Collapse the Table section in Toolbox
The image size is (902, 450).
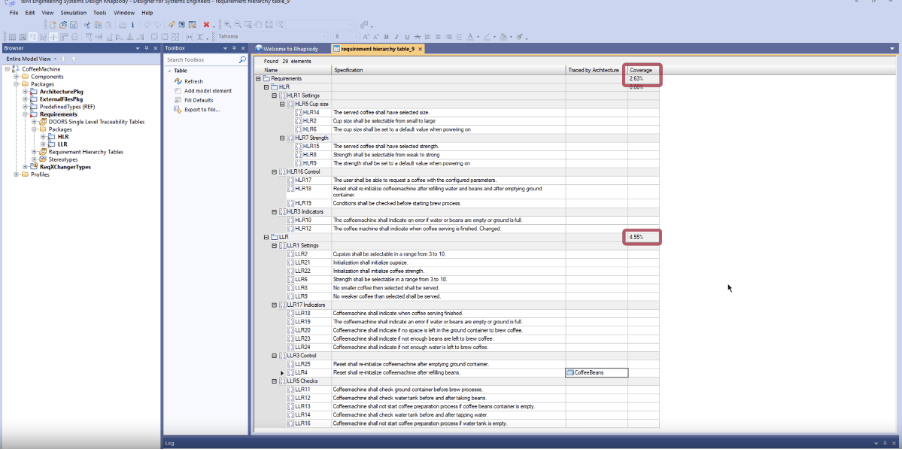pos(169,71)
